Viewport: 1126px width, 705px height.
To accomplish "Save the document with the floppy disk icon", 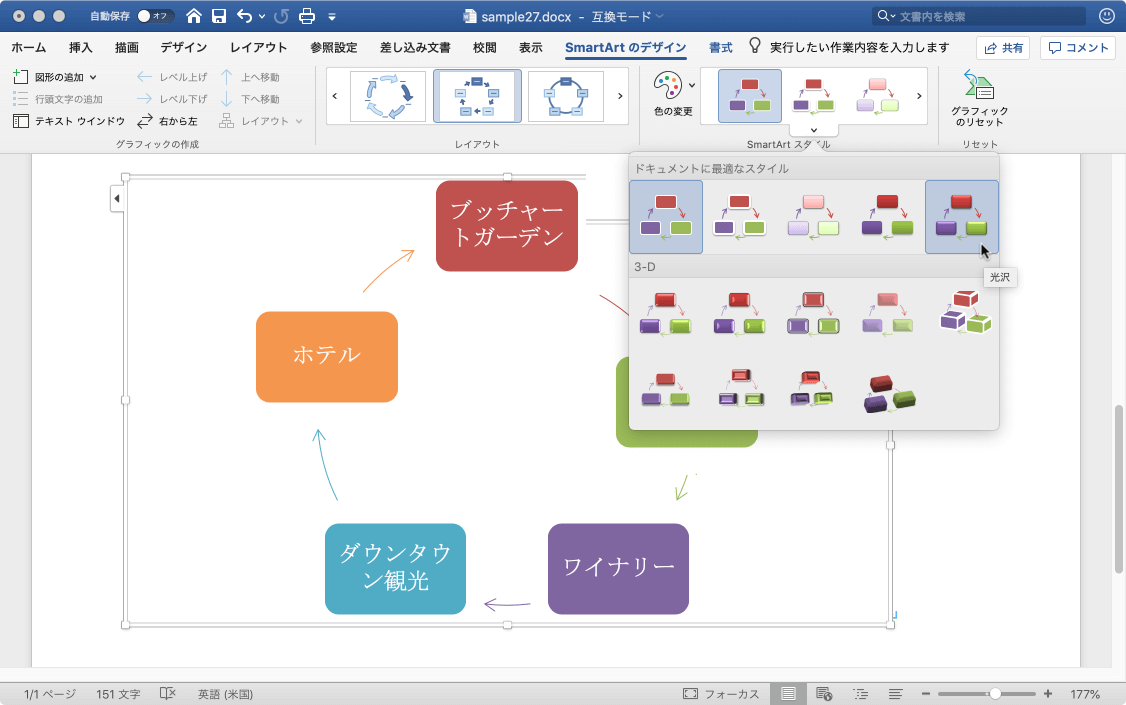I will (x=219, y=16).
